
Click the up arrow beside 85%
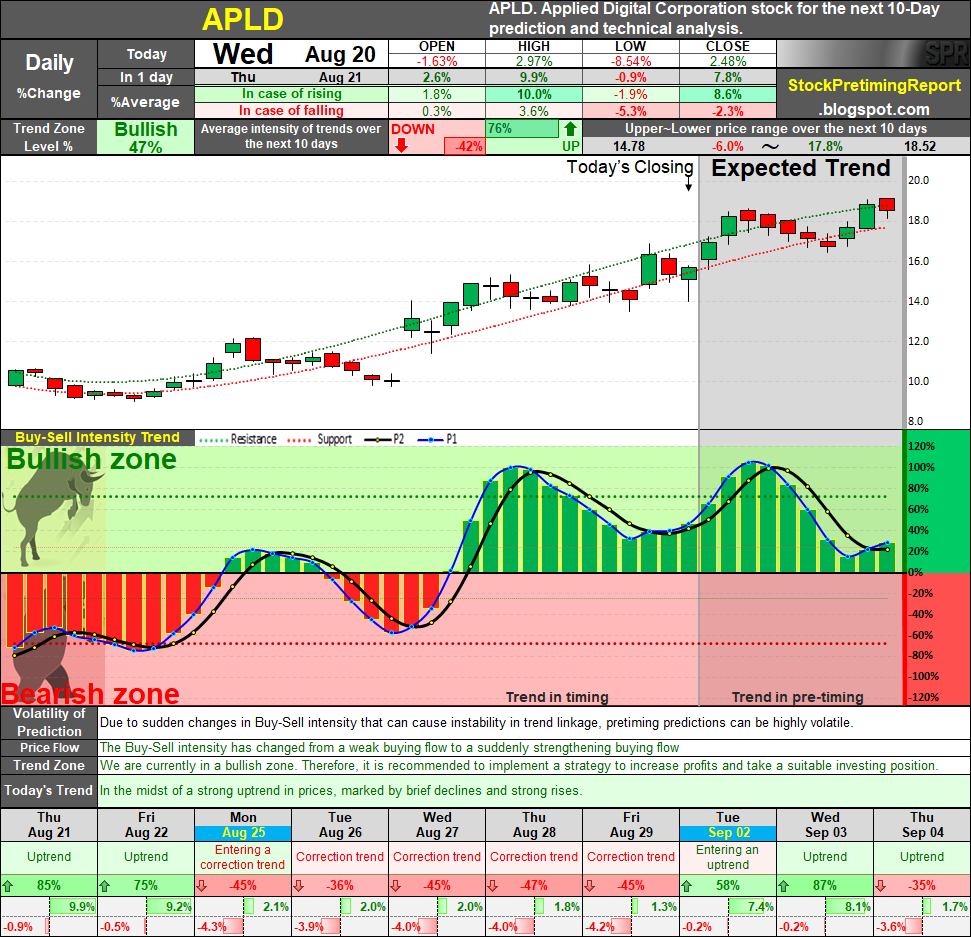pos(7,886)
